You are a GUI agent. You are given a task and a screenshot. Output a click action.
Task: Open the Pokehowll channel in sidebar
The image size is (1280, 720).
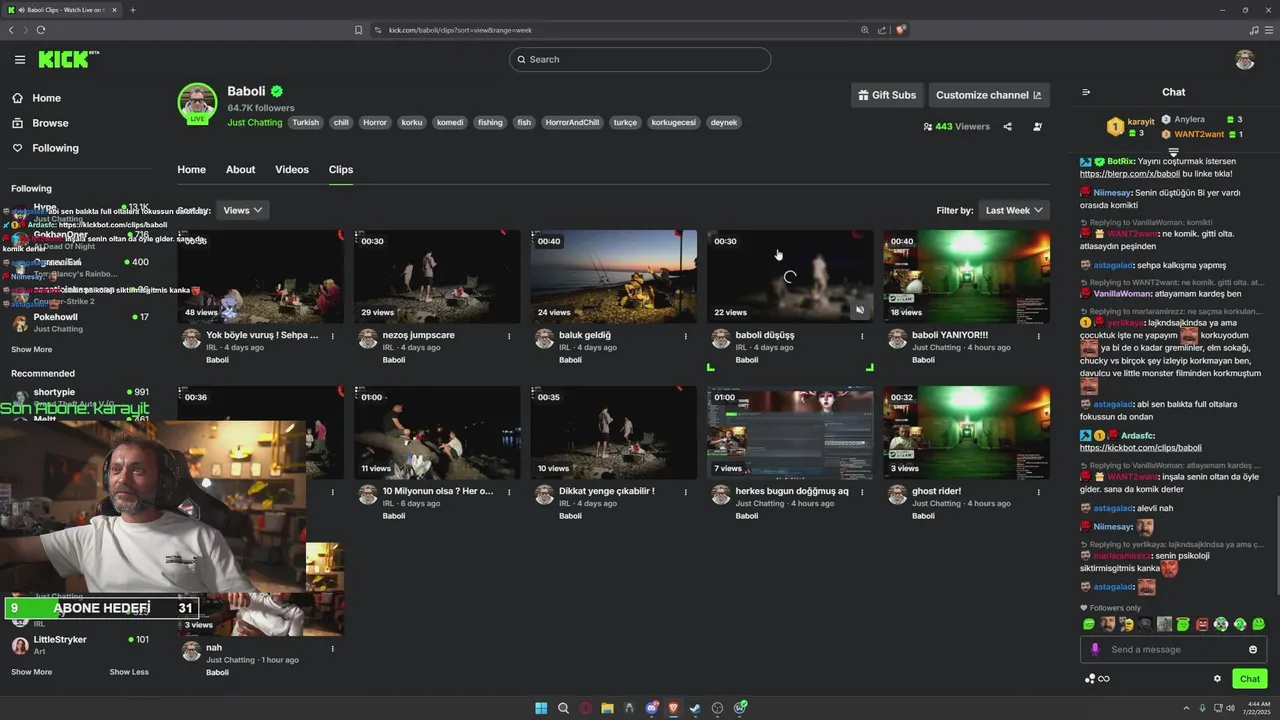point(80,322)
